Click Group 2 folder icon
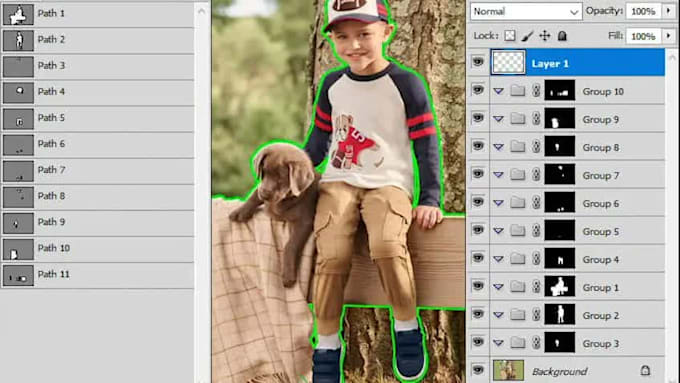The height and width of the screenshot is (383, 680). point(517,314)
